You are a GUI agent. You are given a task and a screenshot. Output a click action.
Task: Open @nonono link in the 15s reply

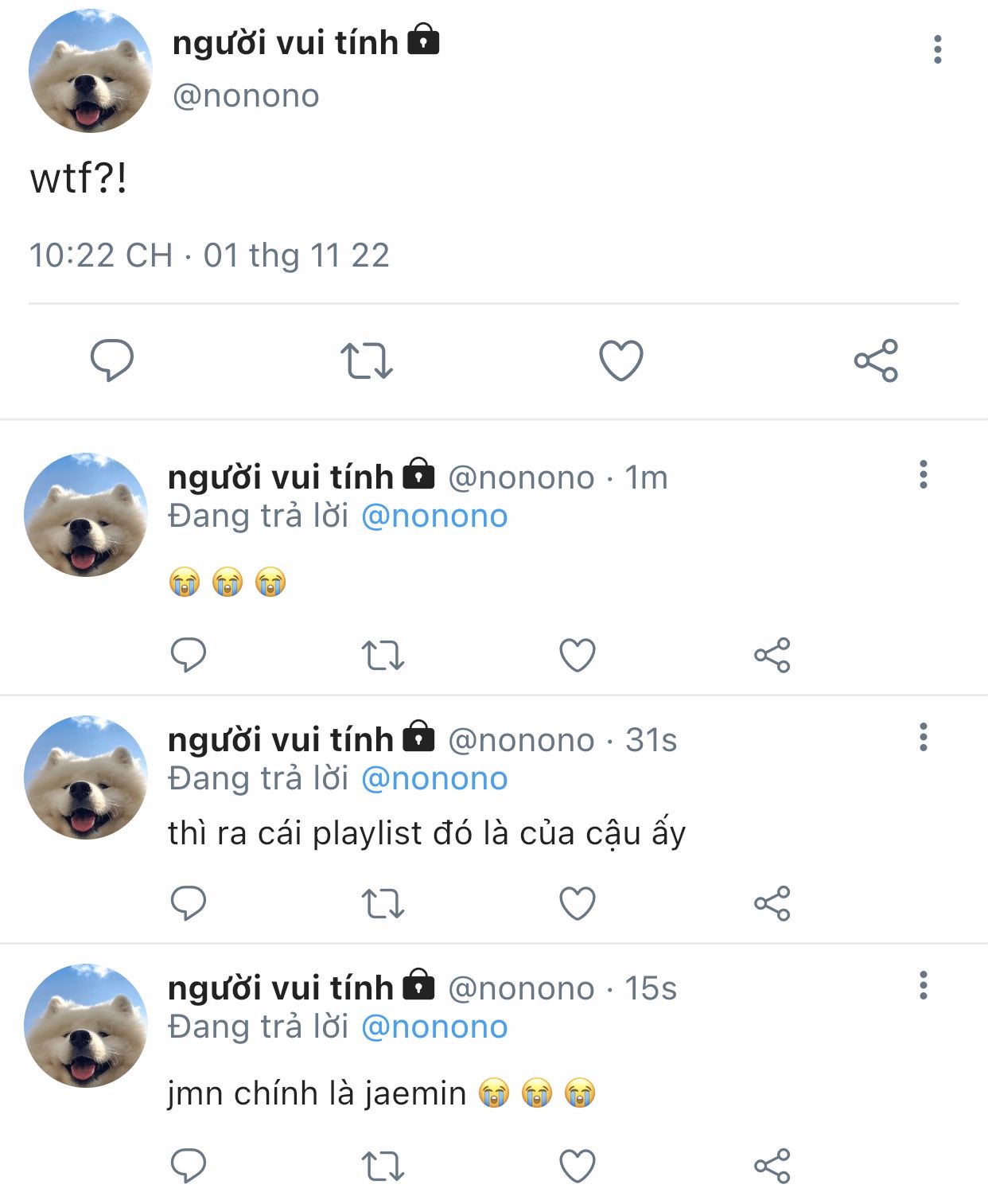(x=434, y=1027)
